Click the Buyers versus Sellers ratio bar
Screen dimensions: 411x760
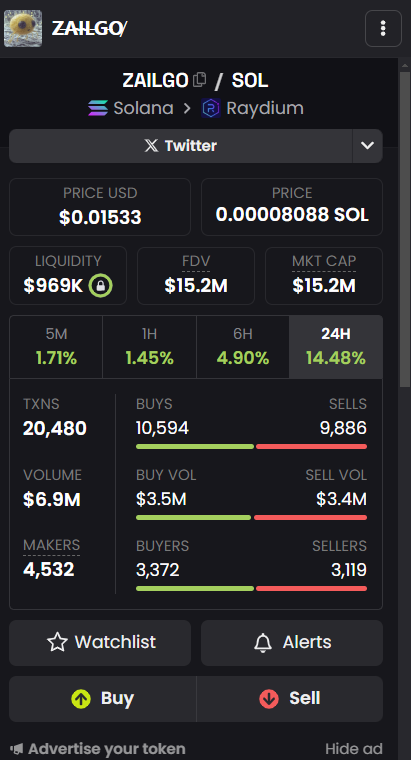click(252, 588)
